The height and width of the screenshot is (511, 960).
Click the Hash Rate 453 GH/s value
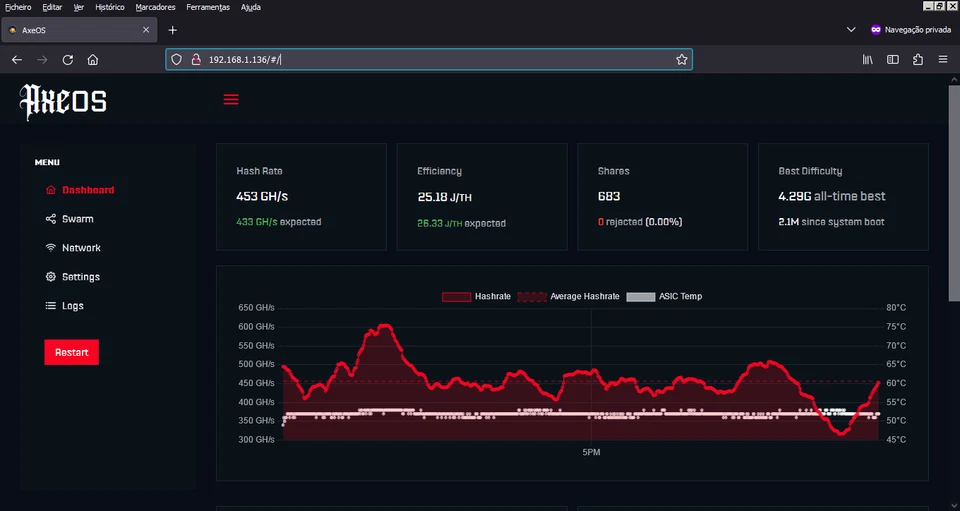262,196
